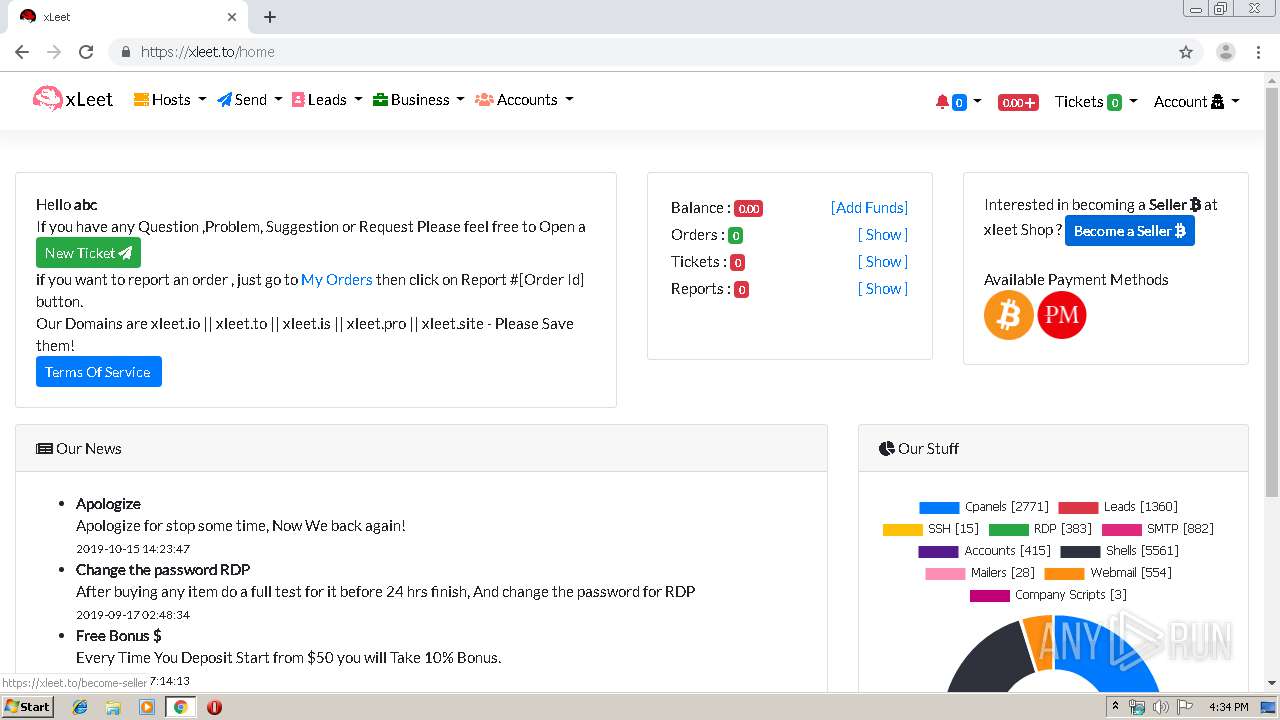Click the Free Bonus $ news heading
1280x720 pixels.
click(119, 636)
